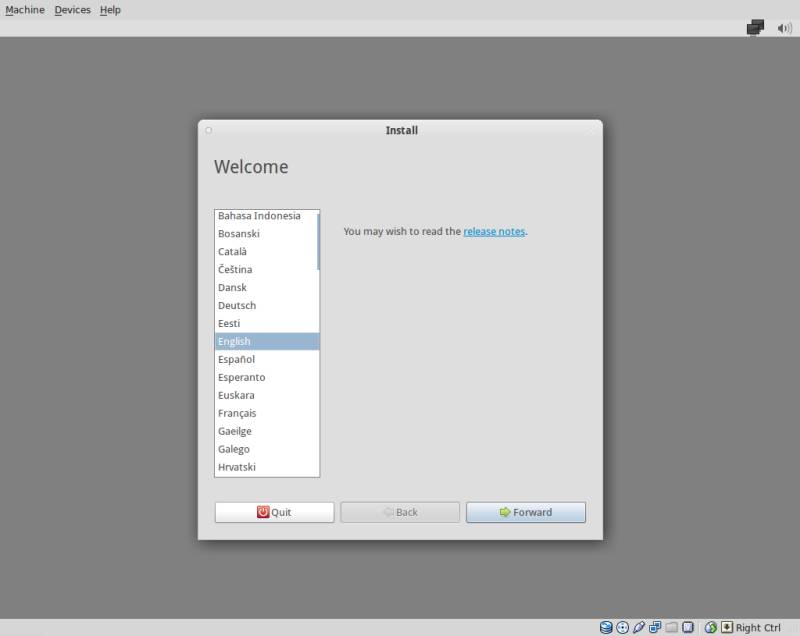The height and width of the screenshot is (636, 800).
Task: Click the volume speaker tray icon
Action: coord(785,28)
